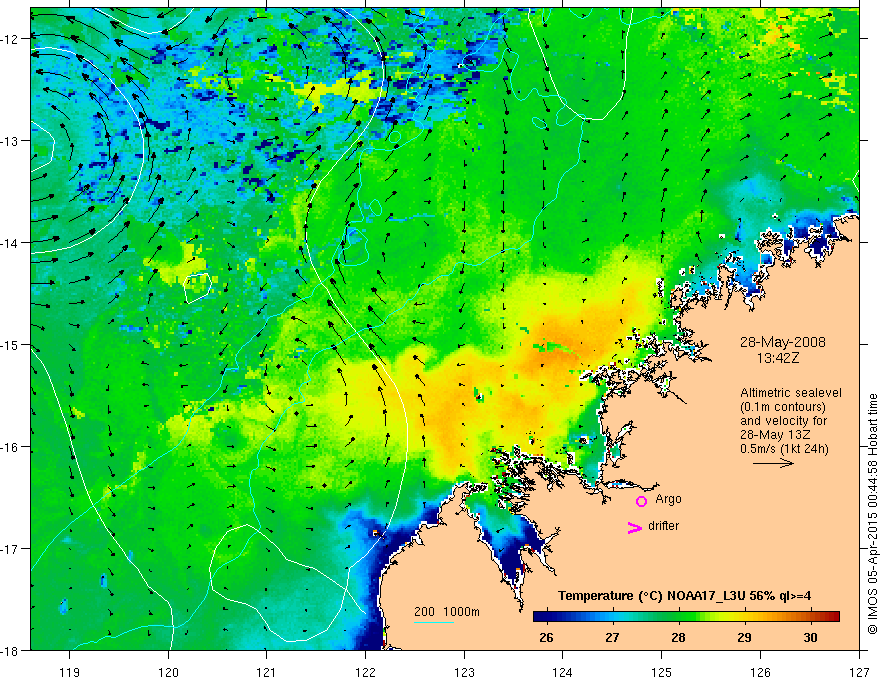Click the 'Argo' legend label
The width and height of the screenshot is (880, 680).
click(668, 499)
